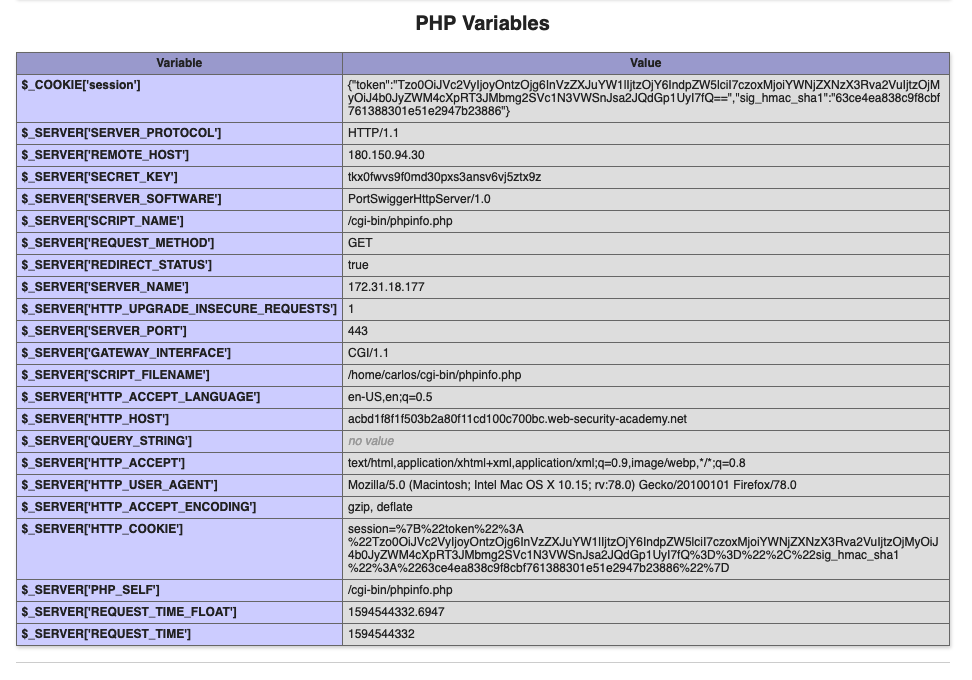Click the "gzip, deflate" value
The width and height of the screenshot is (972, 680).
380,507
